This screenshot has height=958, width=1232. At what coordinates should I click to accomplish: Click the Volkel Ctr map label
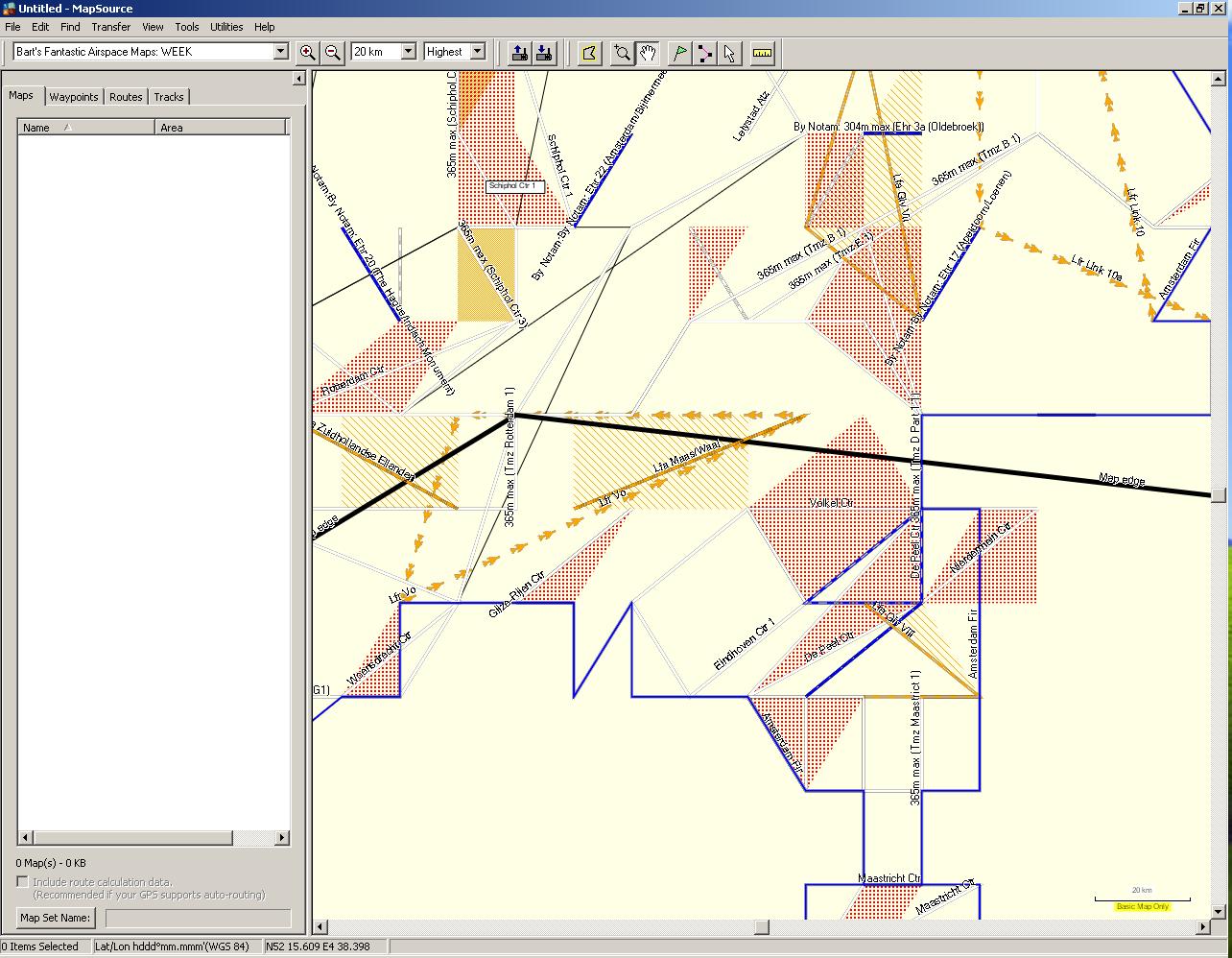point(831,503)
